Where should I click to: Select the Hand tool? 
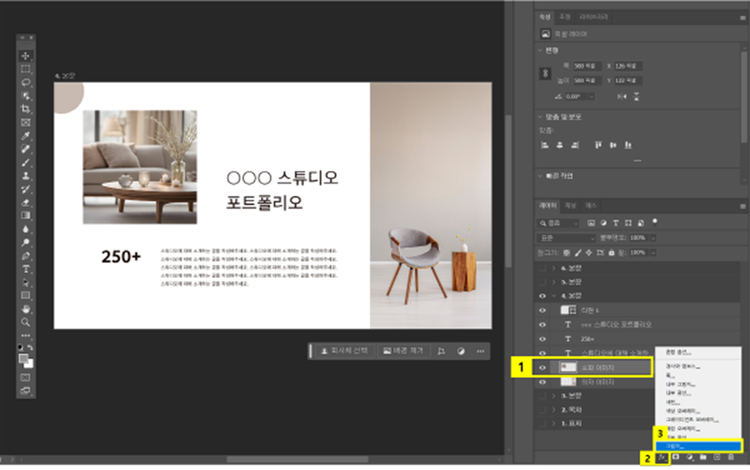click(x=26, y=310)
